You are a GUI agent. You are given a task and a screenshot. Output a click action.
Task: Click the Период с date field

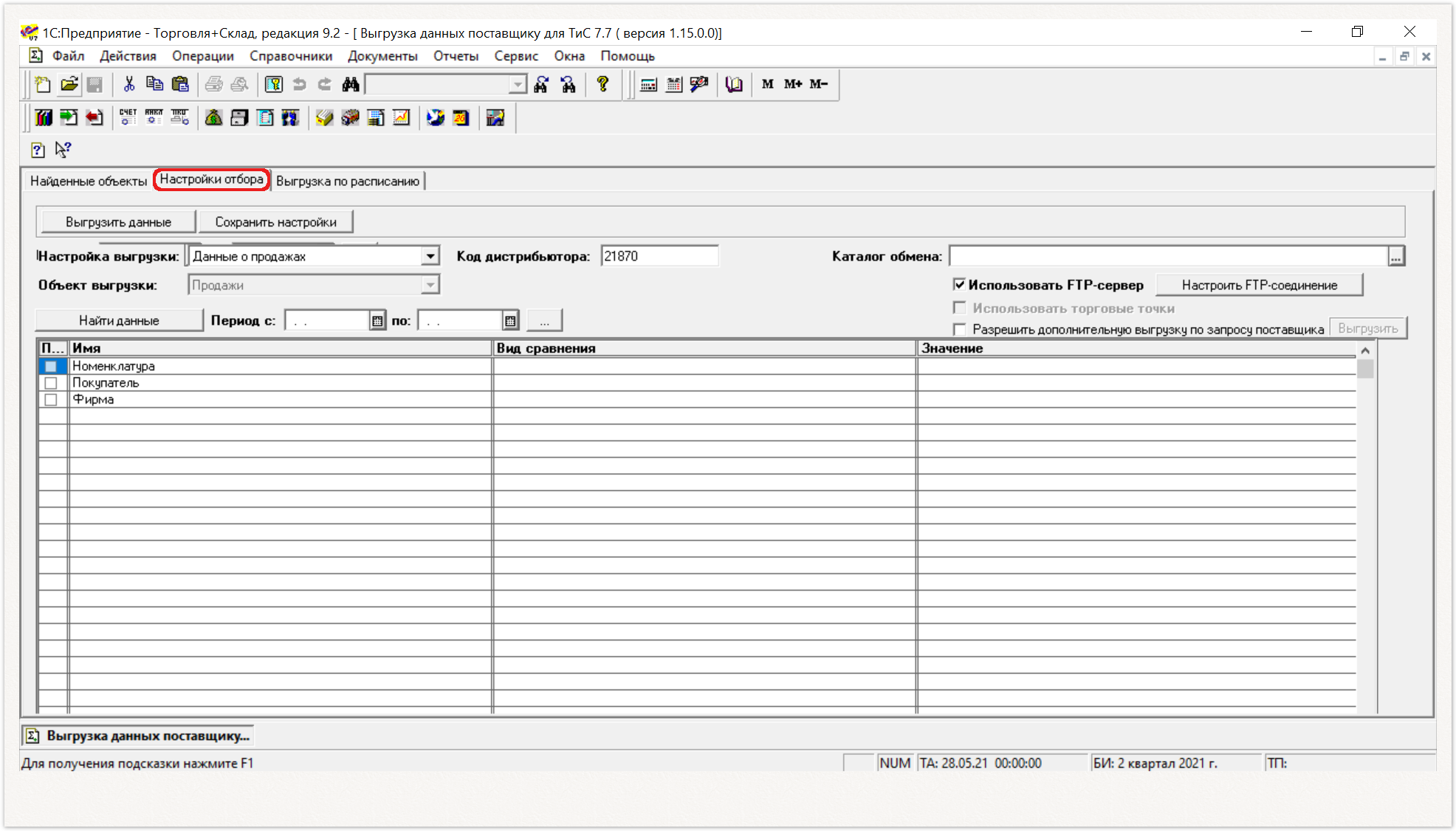327,320
